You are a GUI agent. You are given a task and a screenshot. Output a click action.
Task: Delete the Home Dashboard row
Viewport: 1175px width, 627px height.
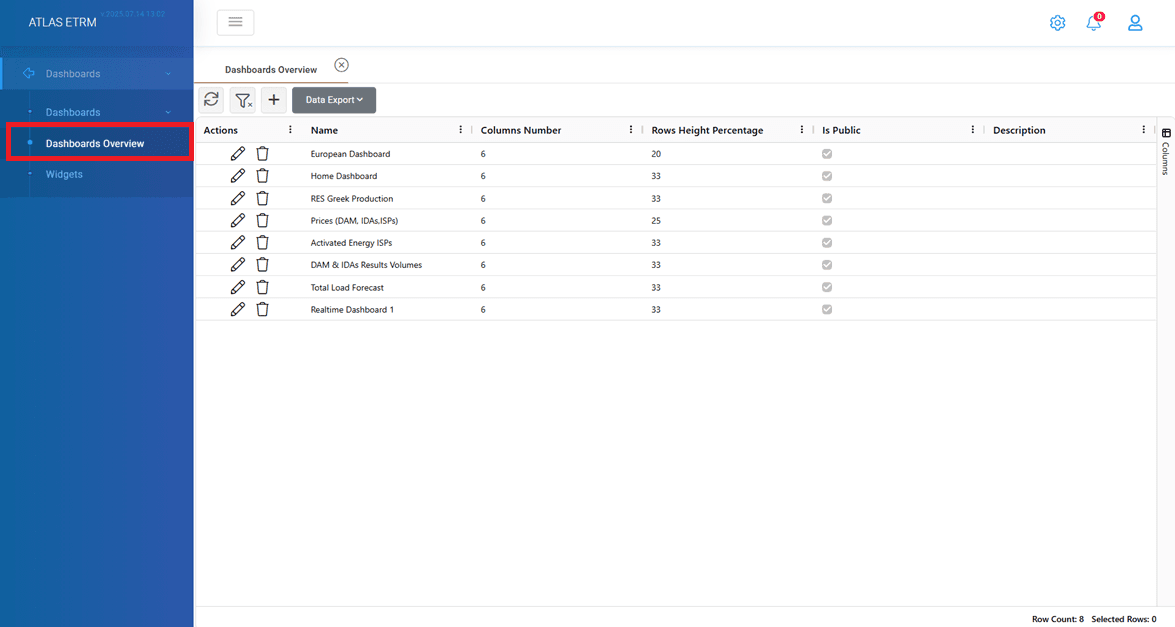pos(262,176)
